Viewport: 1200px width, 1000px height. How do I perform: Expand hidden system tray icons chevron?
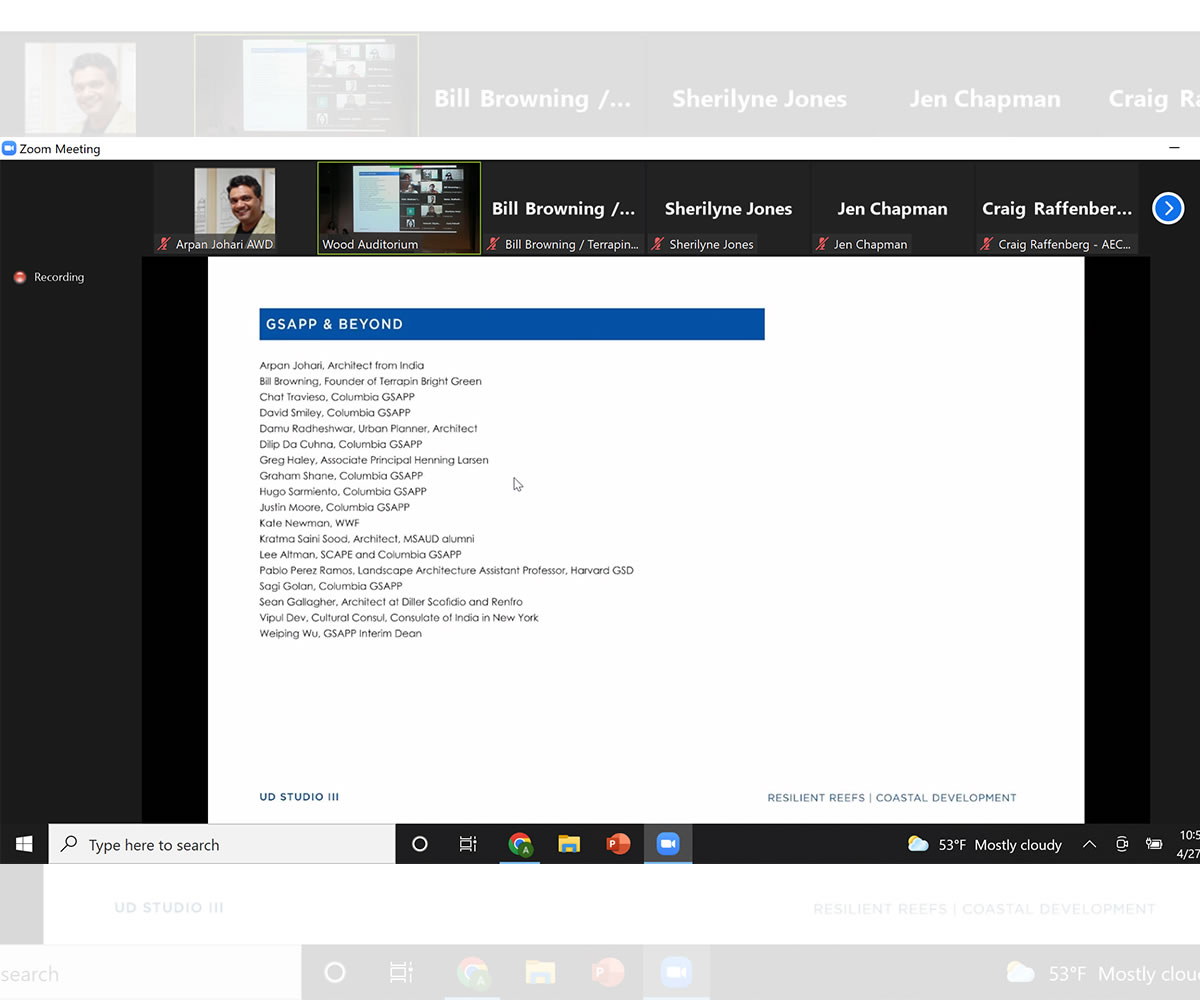pyautogui.click(x=1089, y=845)
